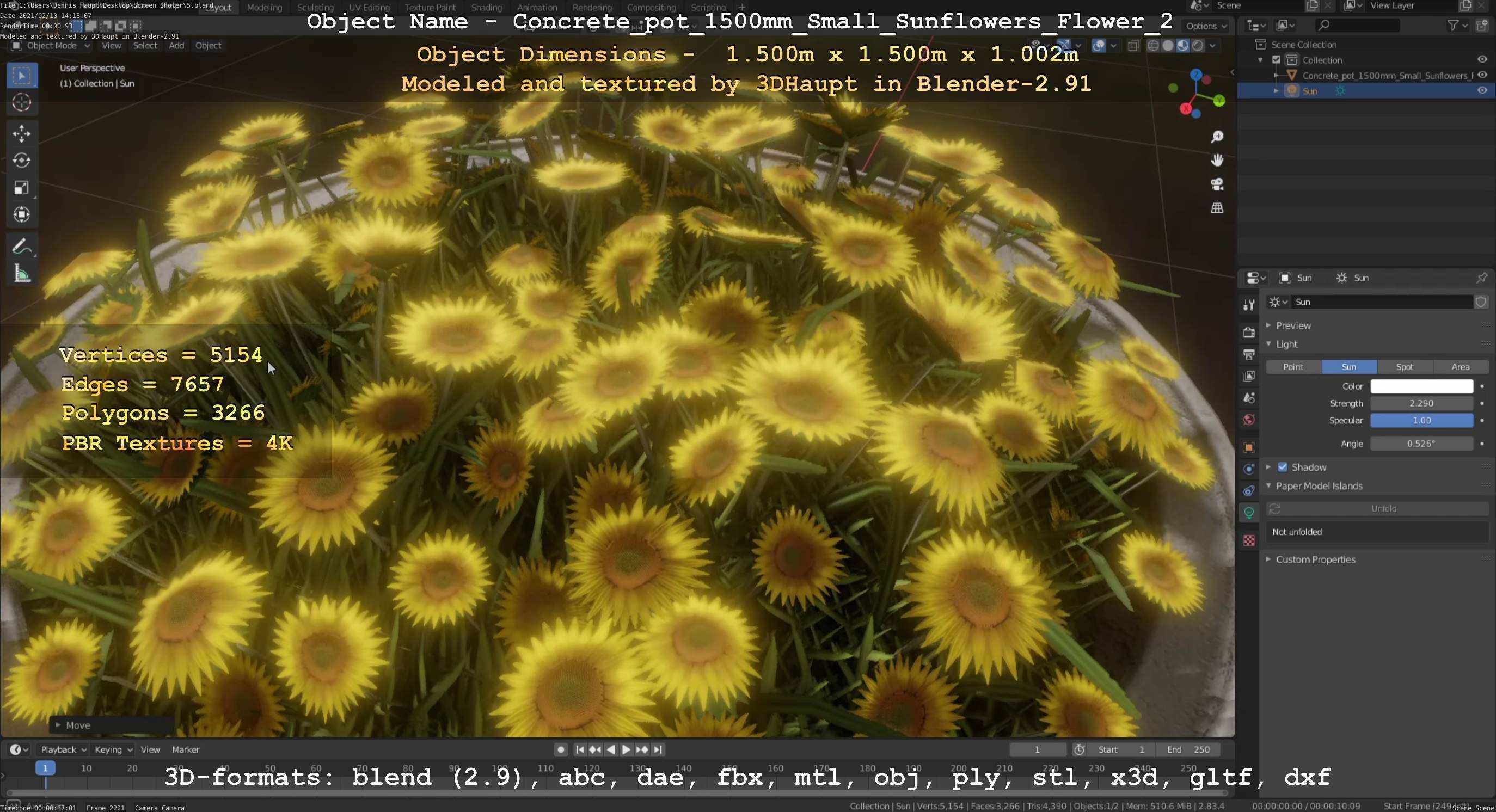The height and width of the screenshot is (812, 1496).
Task: Click the zoom magnifier gizmo in viewport
Action: (1217, 137)
